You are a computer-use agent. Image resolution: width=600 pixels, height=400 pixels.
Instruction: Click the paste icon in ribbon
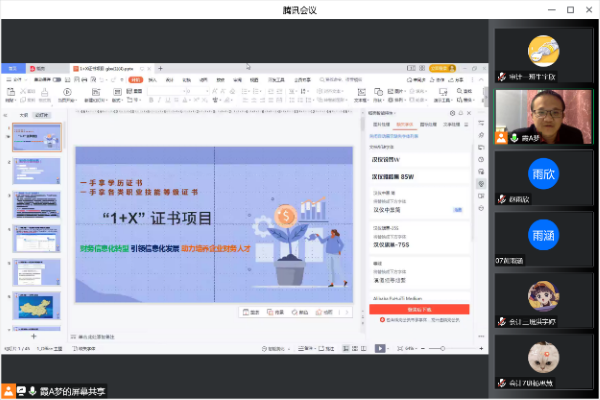[11, 92]
